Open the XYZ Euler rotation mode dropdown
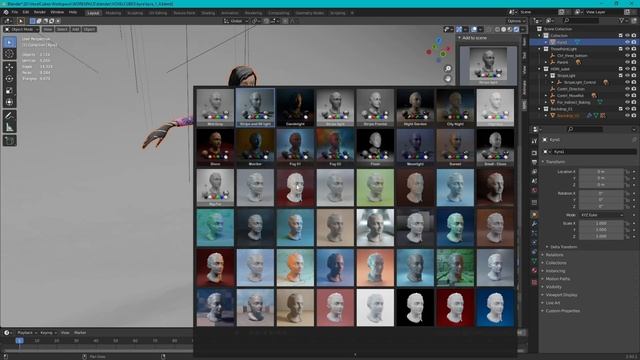640x360 pixels. point(602,215)
